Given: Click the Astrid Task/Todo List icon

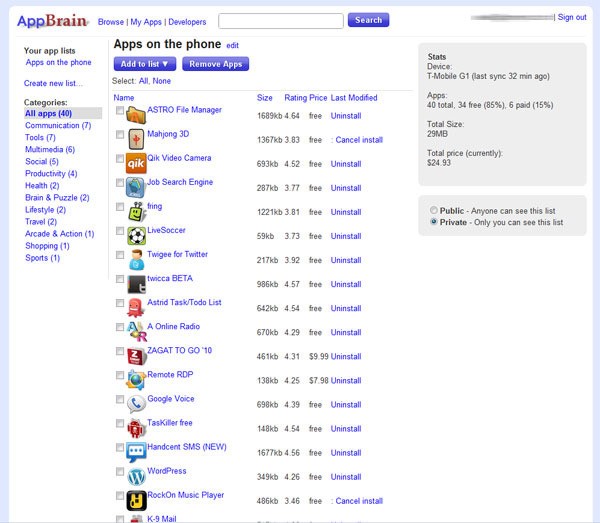Looking at the screenshot, I should tap(135, 308).
